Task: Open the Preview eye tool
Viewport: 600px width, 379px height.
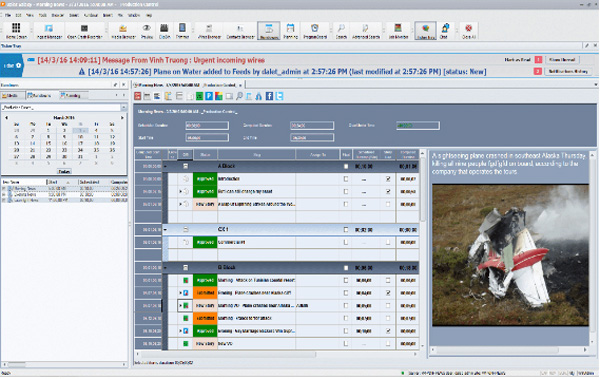Action: point(147,31)
